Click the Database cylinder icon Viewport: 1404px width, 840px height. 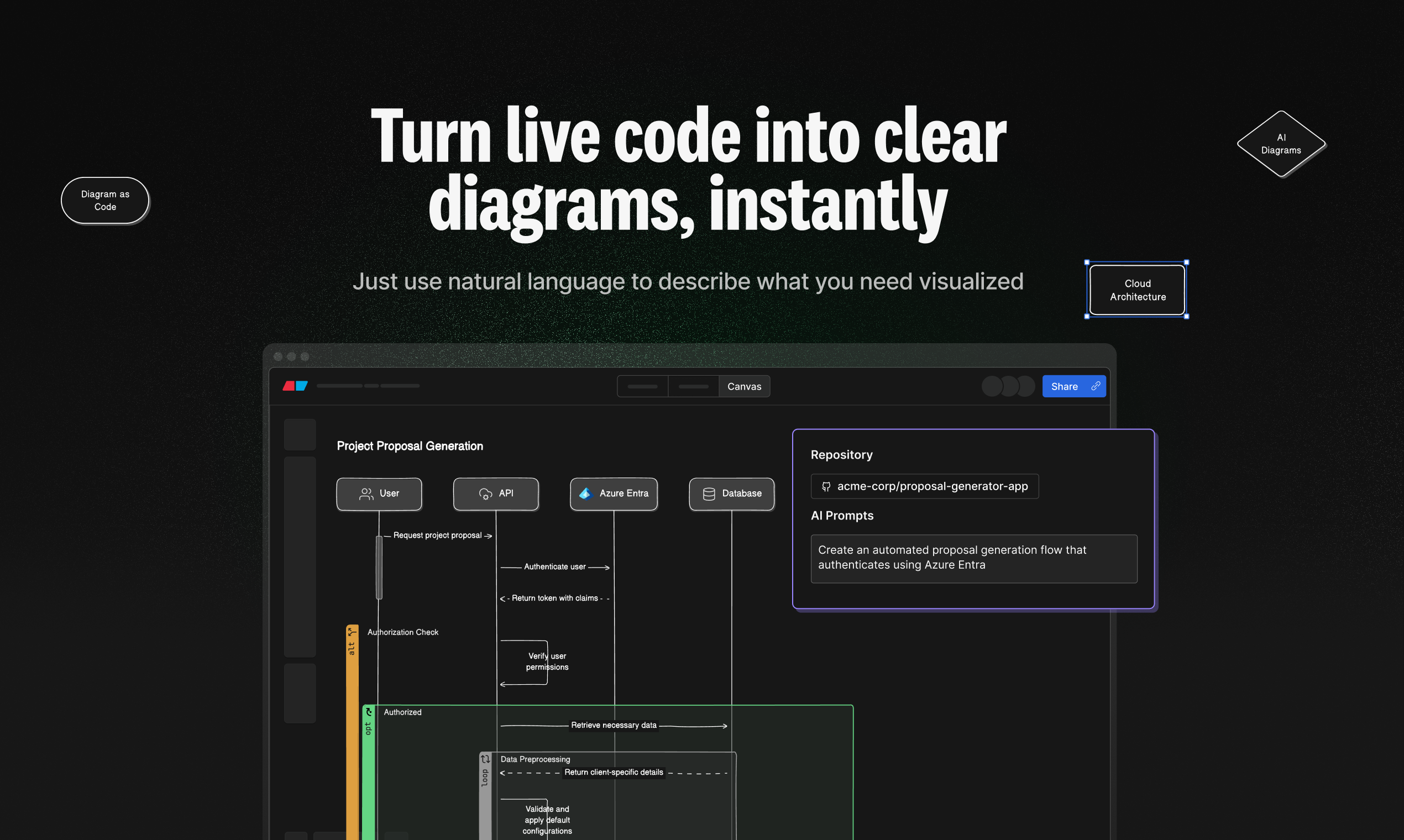tap(709, 494)
